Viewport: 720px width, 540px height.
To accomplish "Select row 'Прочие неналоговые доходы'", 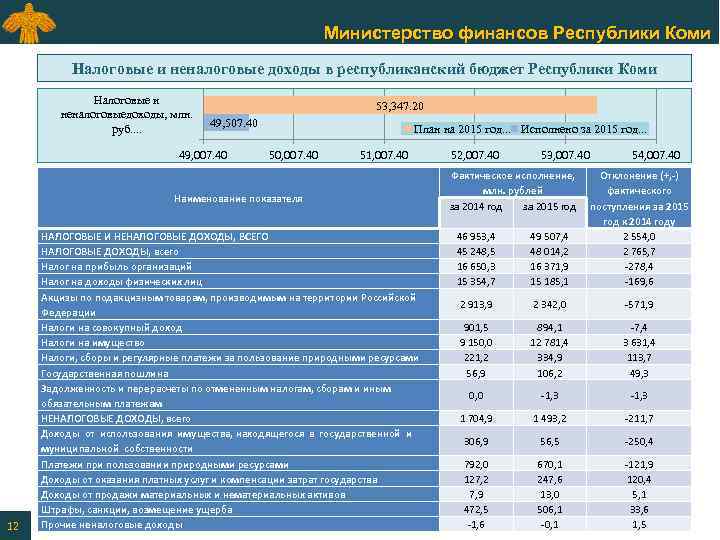I will pyautogui.click(x=365, y=524).
